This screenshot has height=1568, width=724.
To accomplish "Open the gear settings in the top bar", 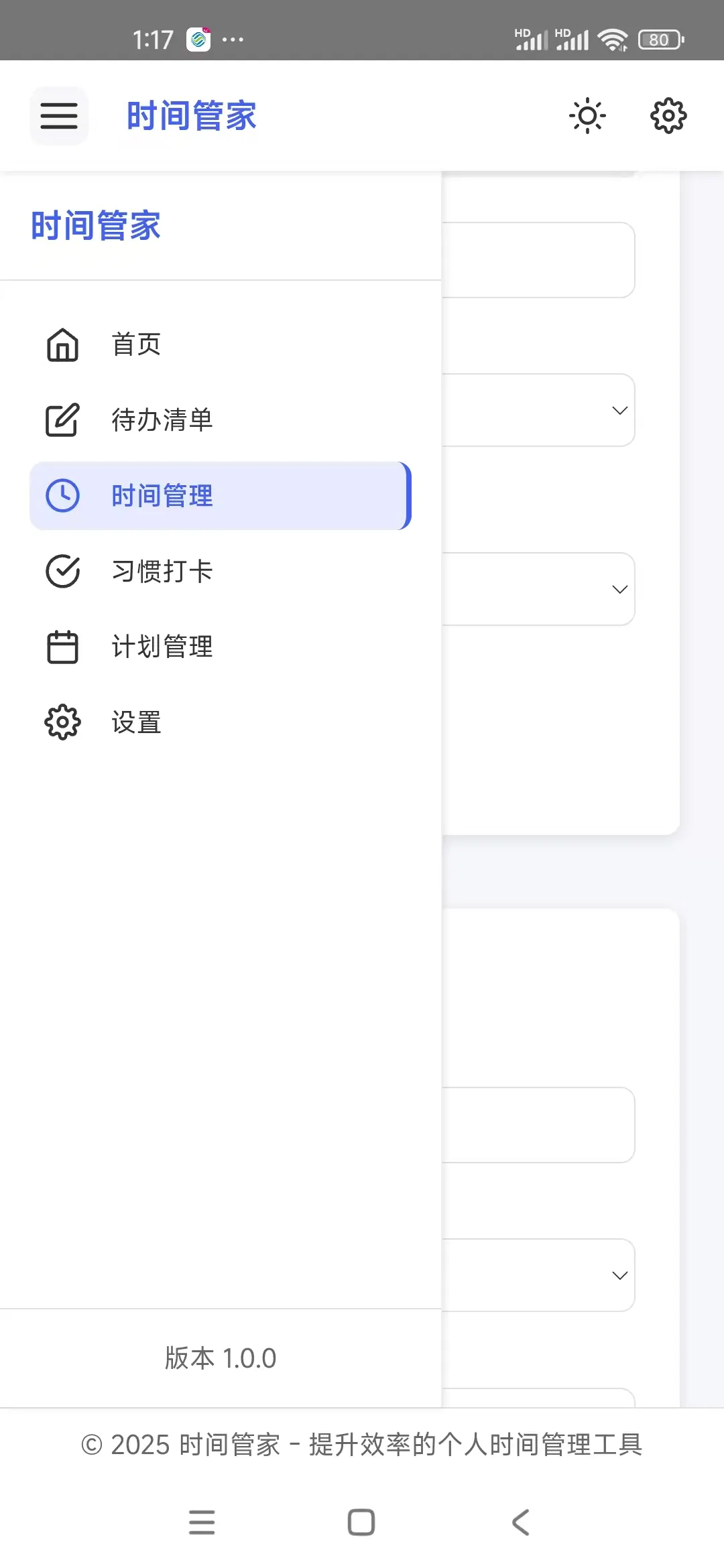I will click(668, 116).
